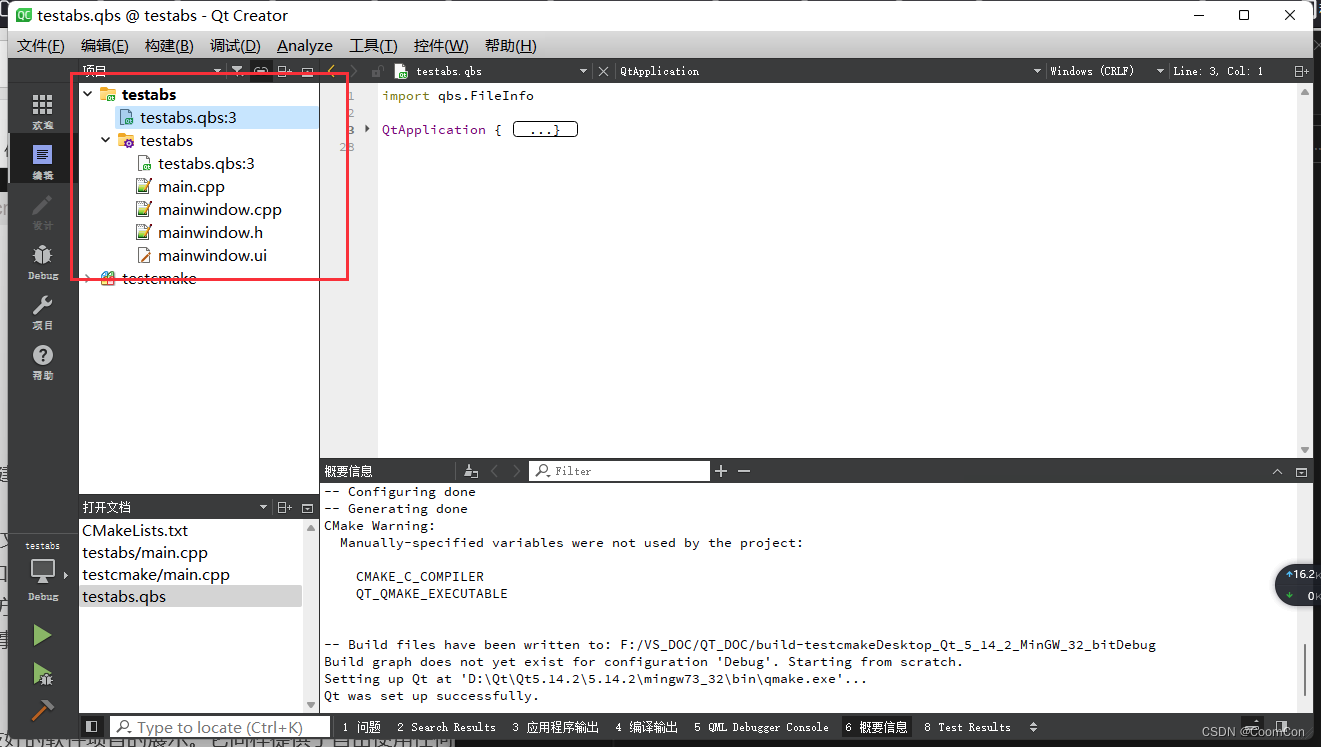This screenshot has height=747, width=1321.
Task: Open the 5 QML Debugger Console tab
Action: 761,727
